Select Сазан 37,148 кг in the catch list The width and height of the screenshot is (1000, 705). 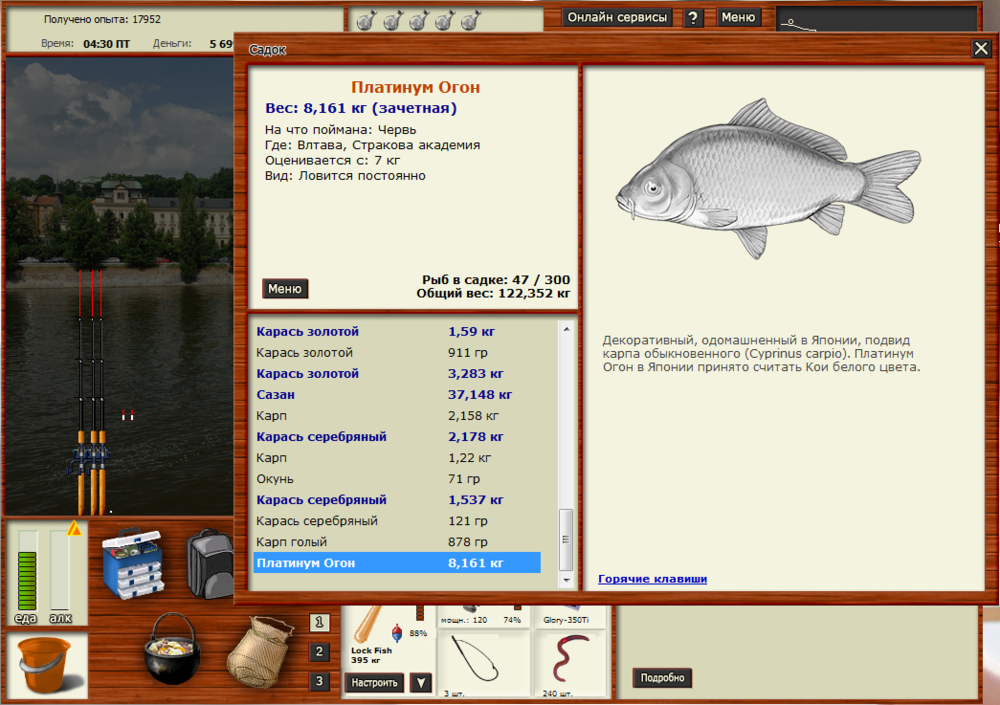pos(400,394)
